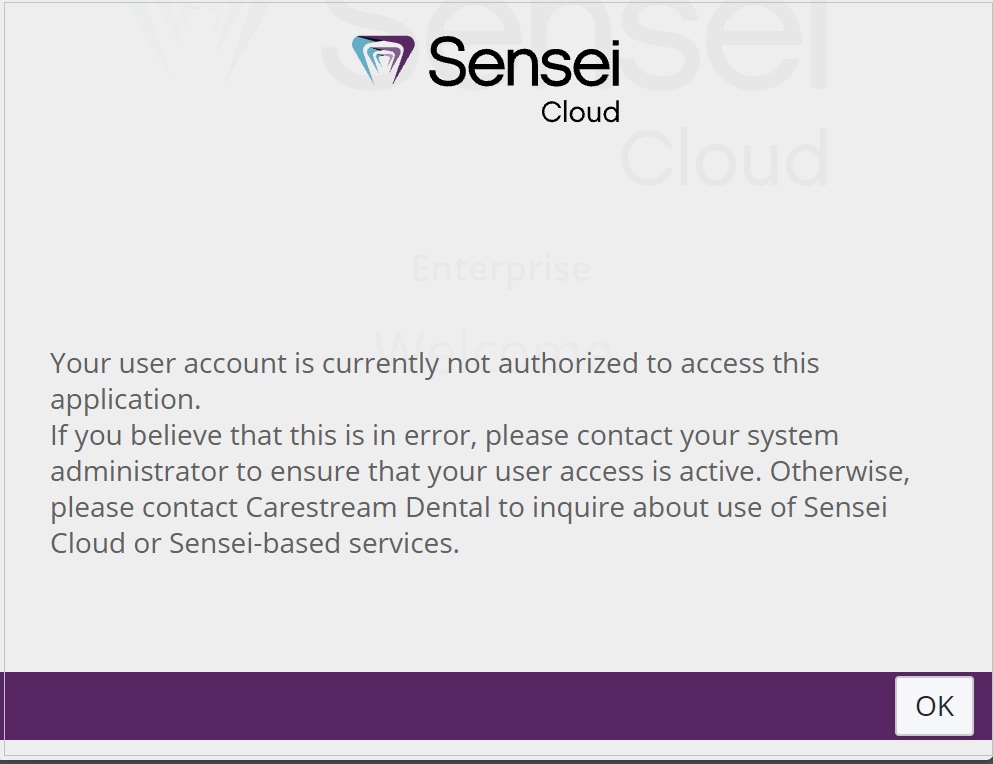Click the purple footer bar
This screenshot has width=993, height=764.
click(x=400, y=705)
